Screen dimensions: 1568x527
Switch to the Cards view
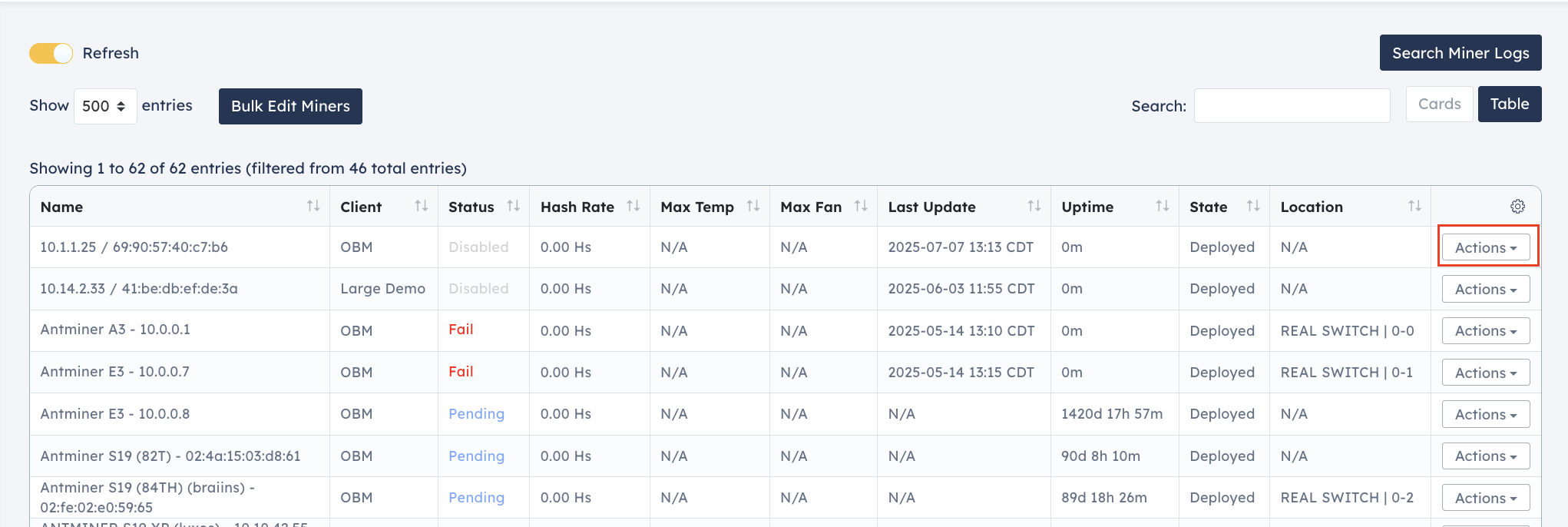click(x=1439, y=104)
